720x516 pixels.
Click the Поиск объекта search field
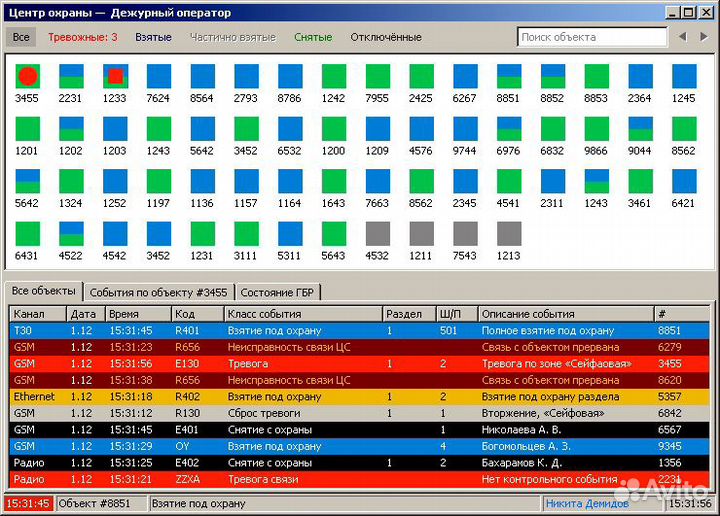tap(592, 37)
